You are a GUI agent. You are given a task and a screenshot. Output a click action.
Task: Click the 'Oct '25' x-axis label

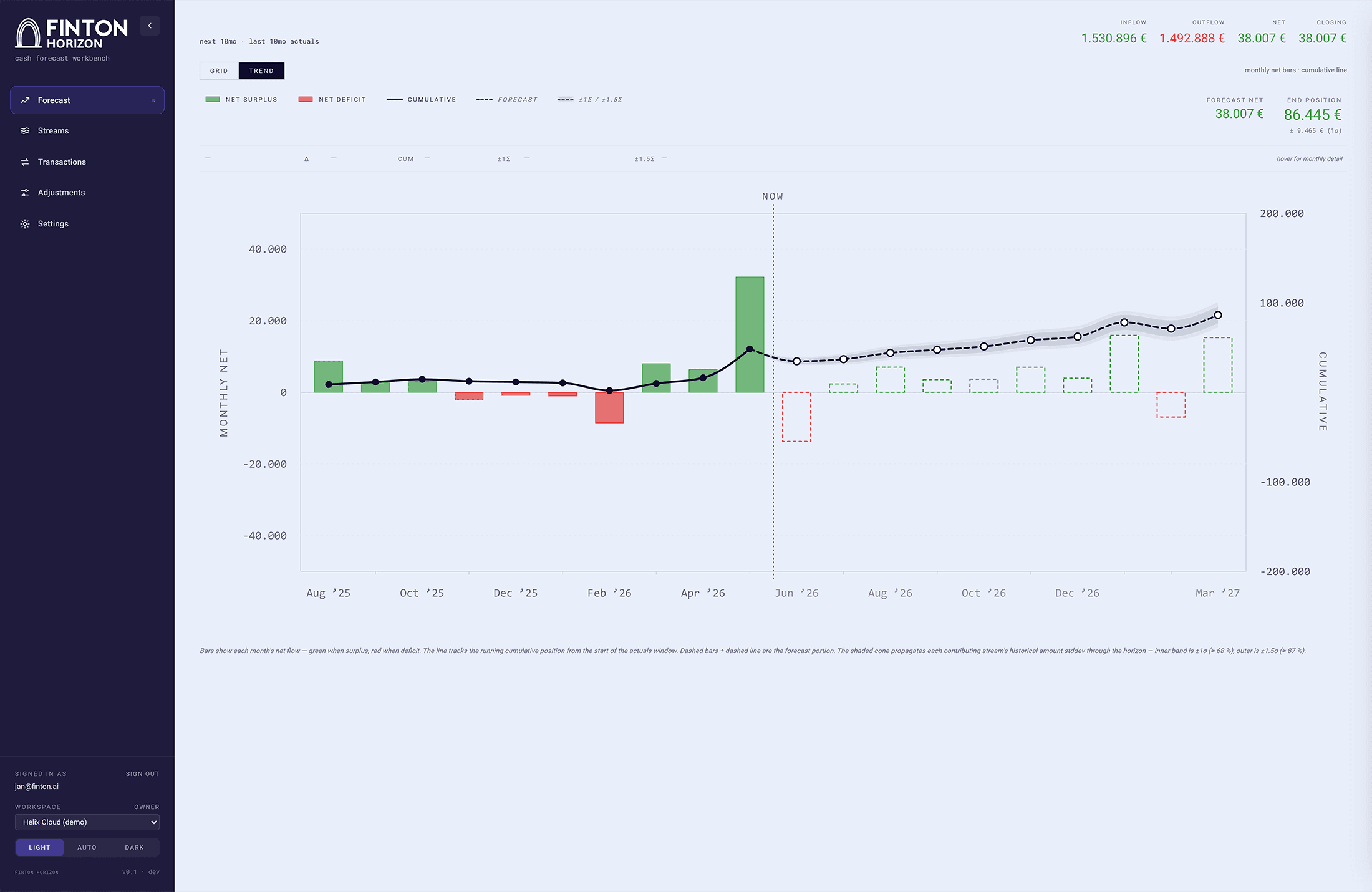[422, 593]
